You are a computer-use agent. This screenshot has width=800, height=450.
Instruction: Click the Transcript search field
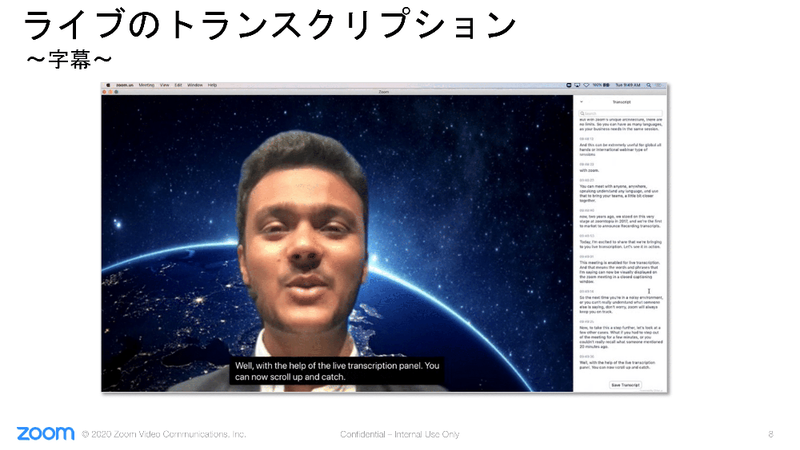coord(620,113)
